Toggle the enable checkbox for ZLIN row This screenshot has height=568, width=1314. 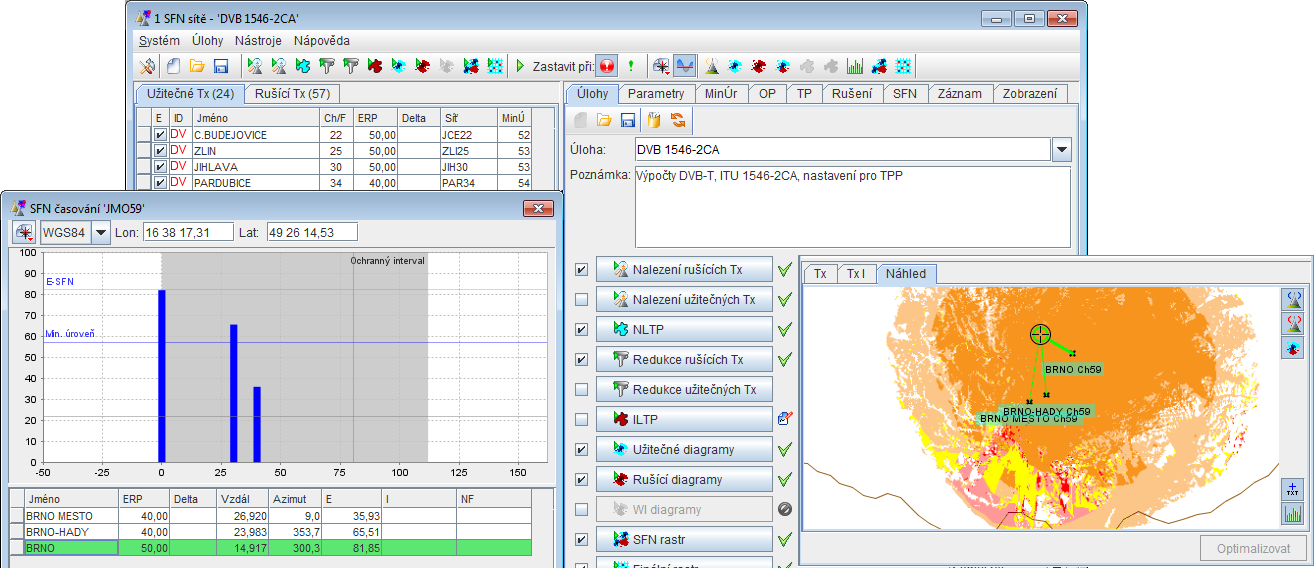161,150
